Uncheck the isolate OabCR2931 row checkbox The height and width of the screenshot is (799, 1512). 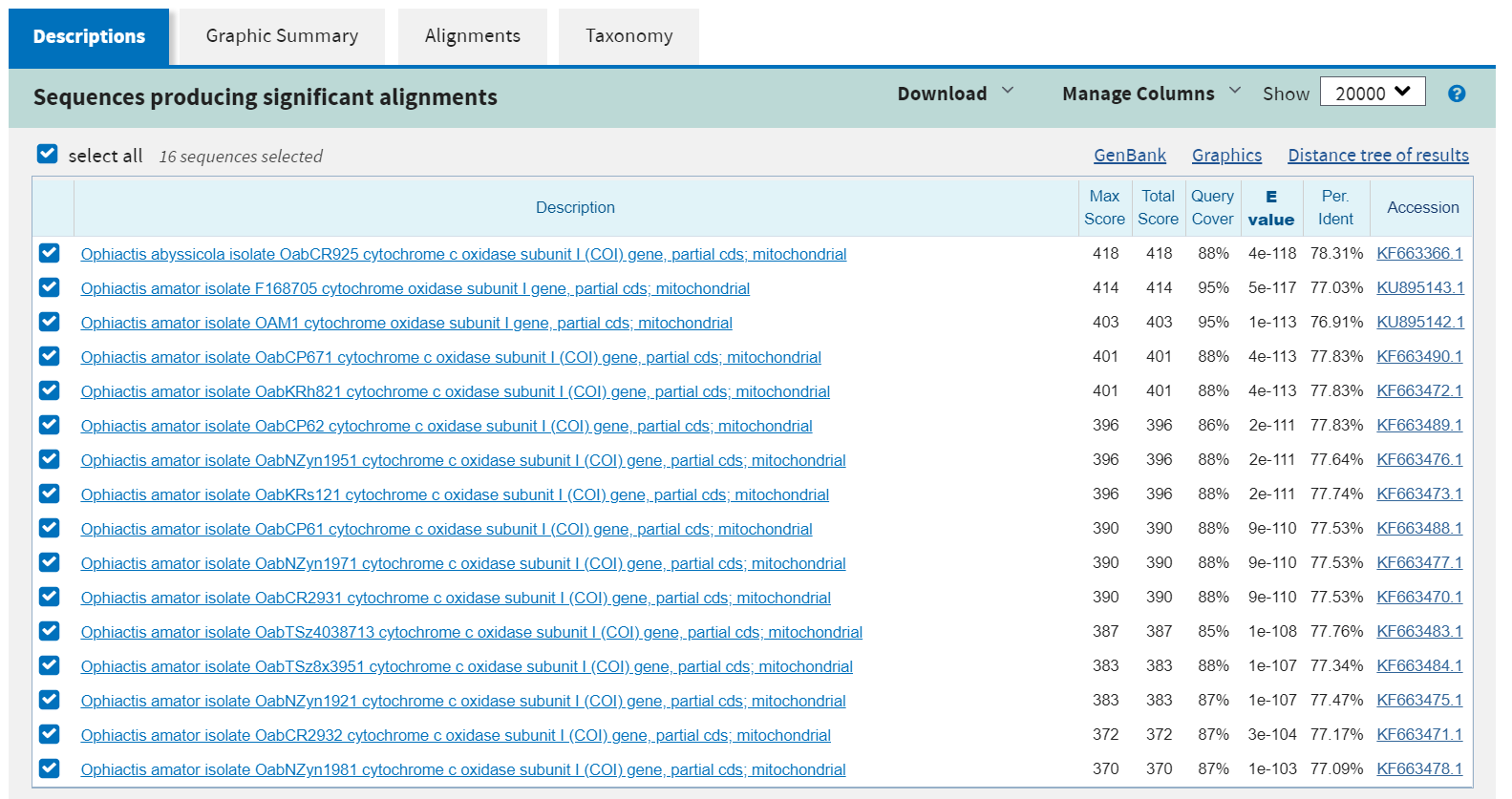50,597
